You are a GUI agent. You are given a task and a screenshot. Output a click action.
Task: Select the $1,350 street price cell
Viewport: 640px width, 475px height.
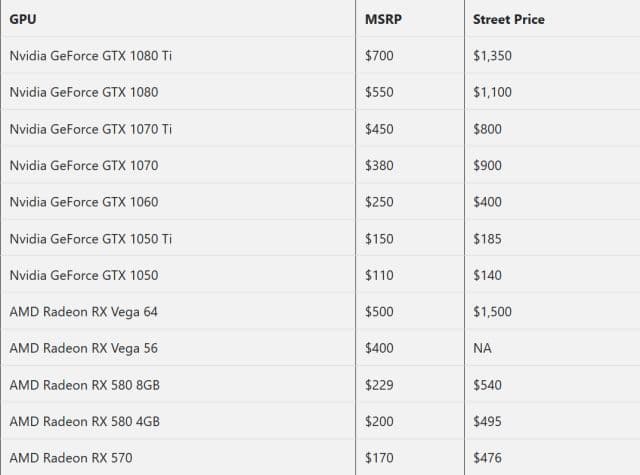click(492, 55)
